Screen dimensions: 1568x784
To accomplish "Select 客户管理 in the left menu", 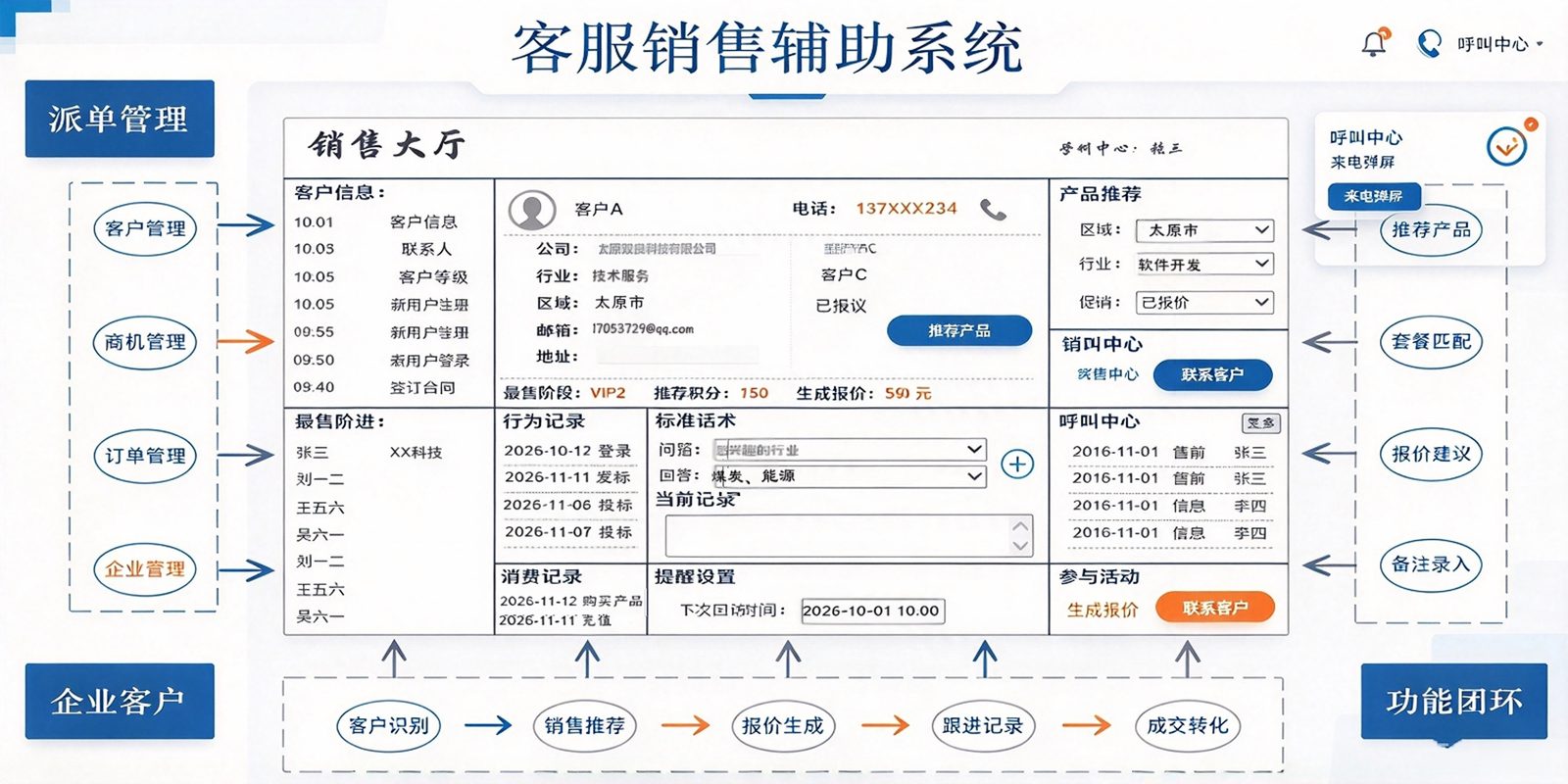I will (x=145, y=228).
